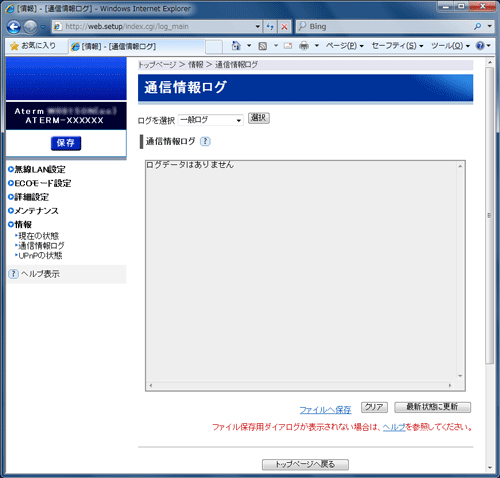Image resolution: width=500 pixels, height=478 pixels.
Task: Click the 最新状態に更新 button
Action: [433, 407]
